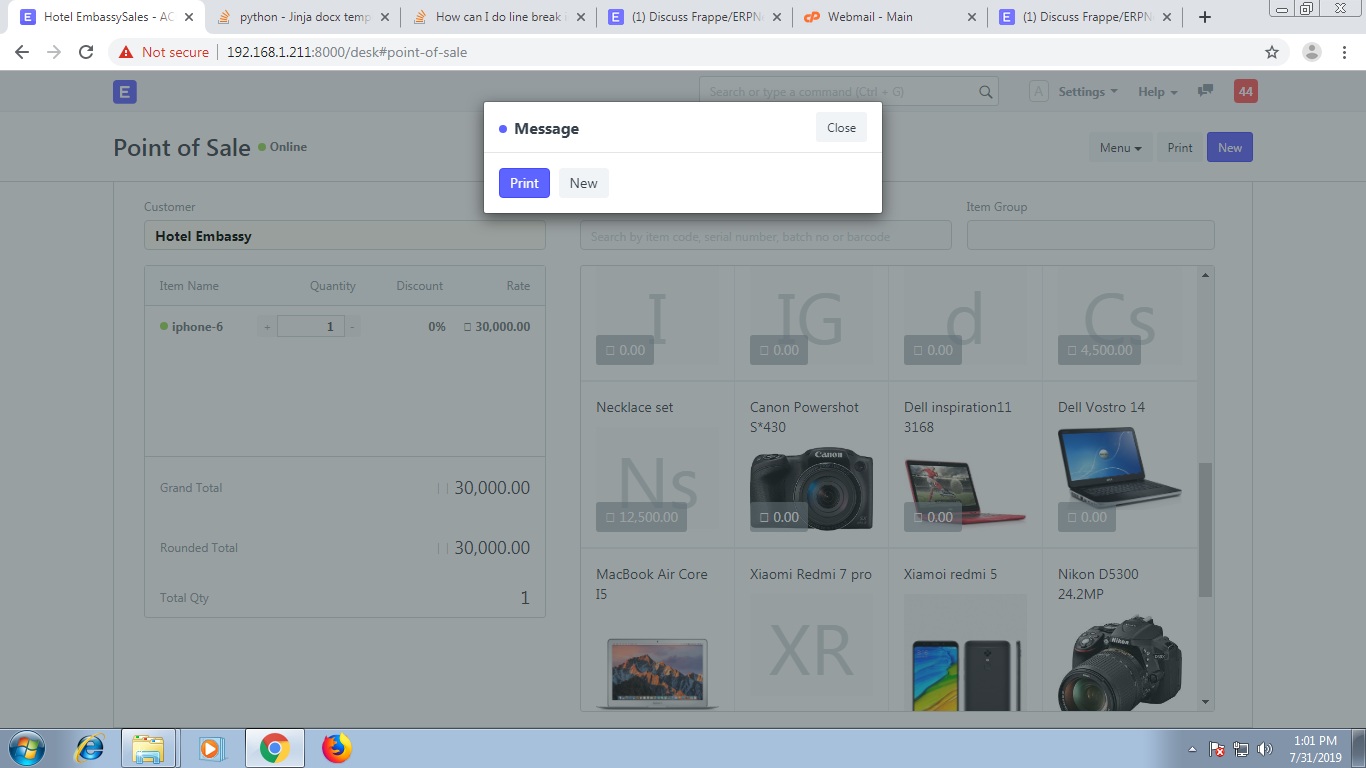Click the Print button in page header

point(1180,147)
